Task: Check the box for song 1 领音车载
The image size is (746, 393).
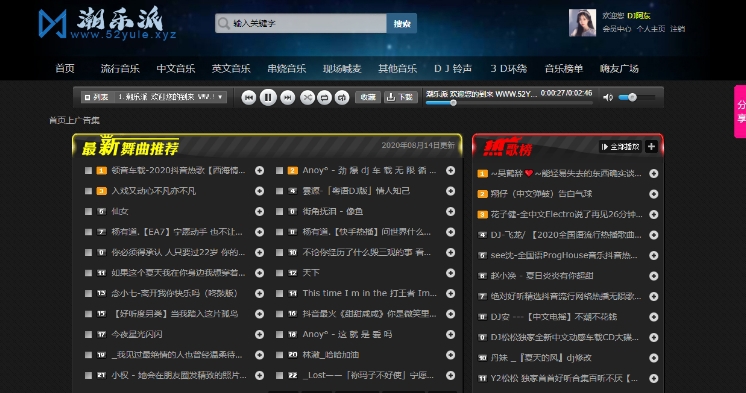Action: [x=88, y=170]
